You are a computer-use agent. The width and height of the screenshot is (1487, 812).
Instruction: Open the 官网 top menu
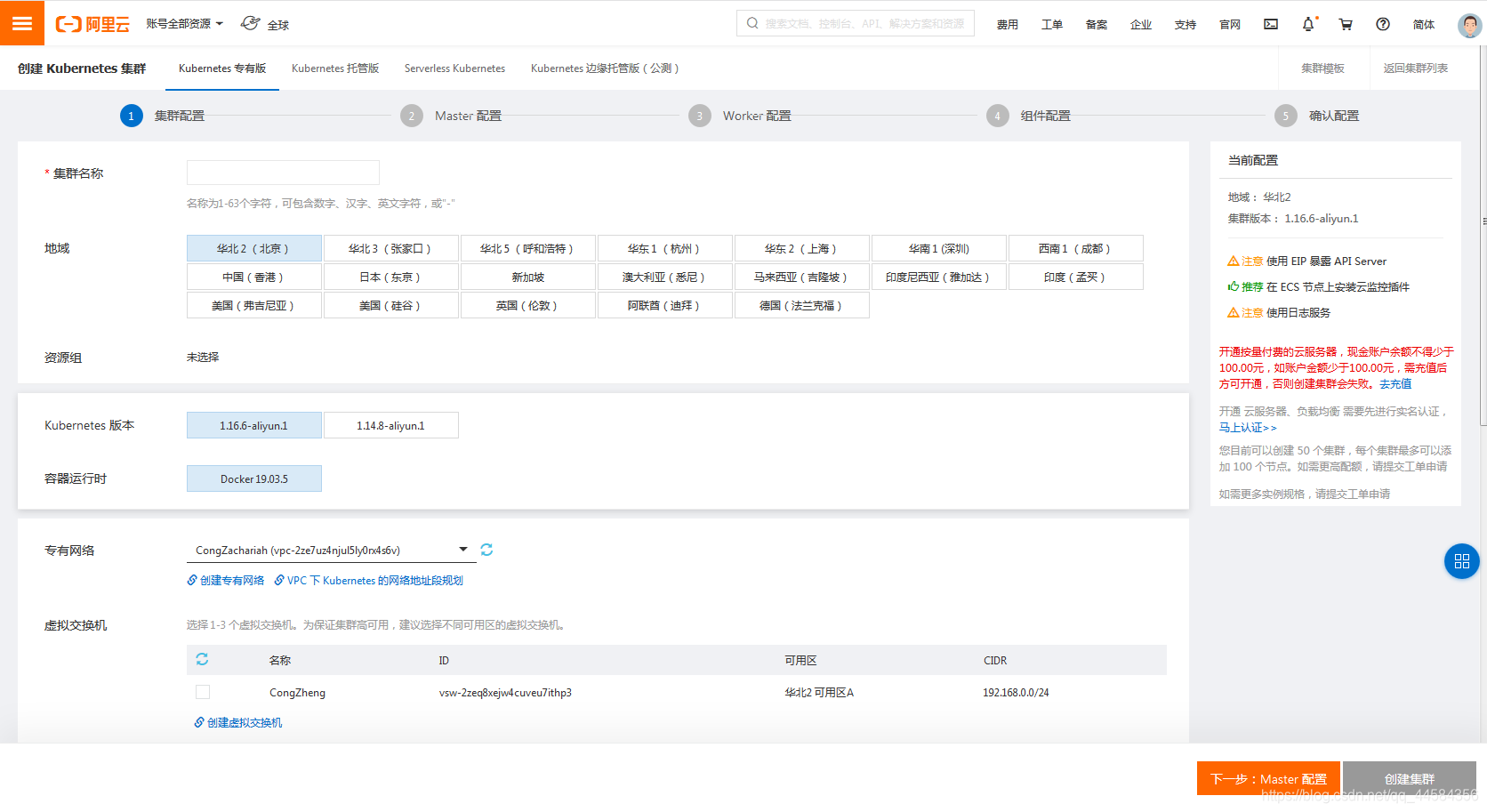(1230, 24)
